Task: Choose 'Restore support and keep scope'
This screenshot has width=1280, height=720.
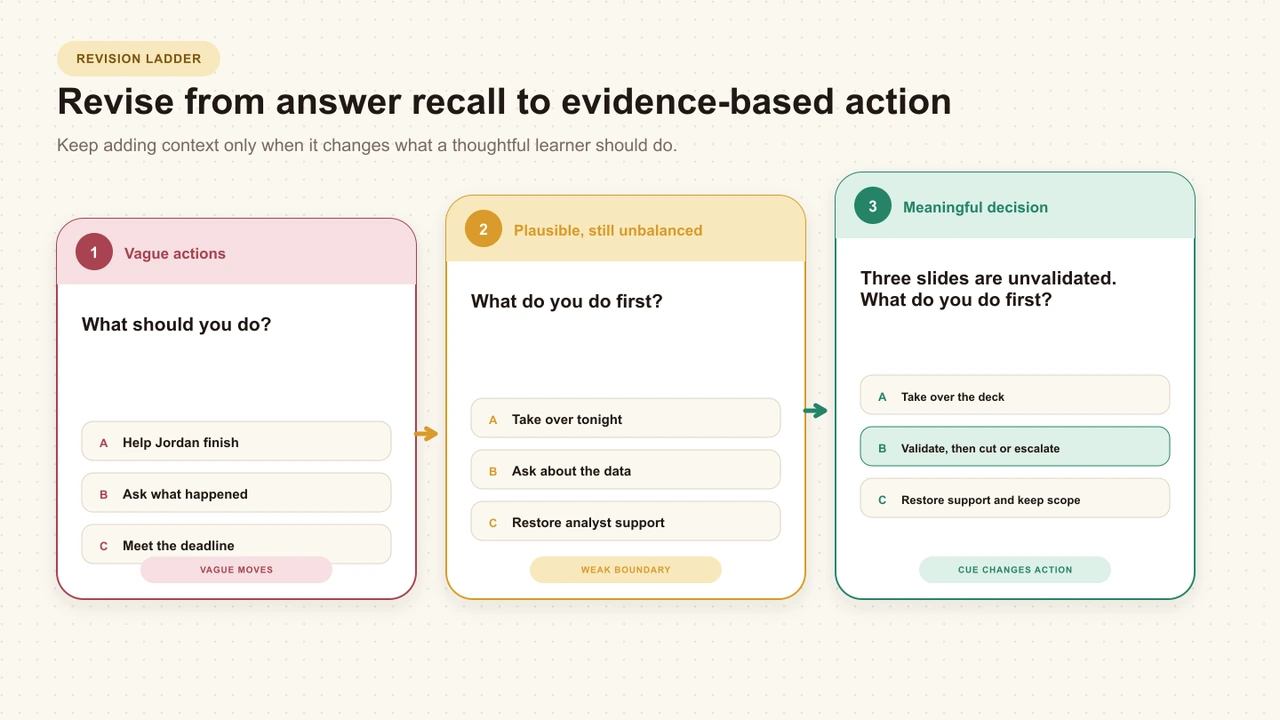Action: coord(1014,499)
